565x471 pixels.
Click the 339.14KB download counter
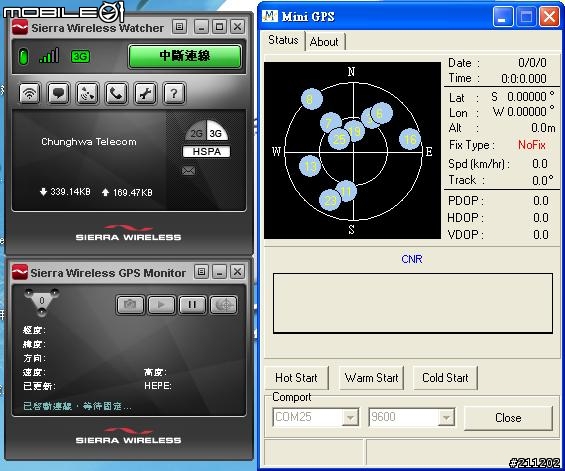[x=65, y=192]
